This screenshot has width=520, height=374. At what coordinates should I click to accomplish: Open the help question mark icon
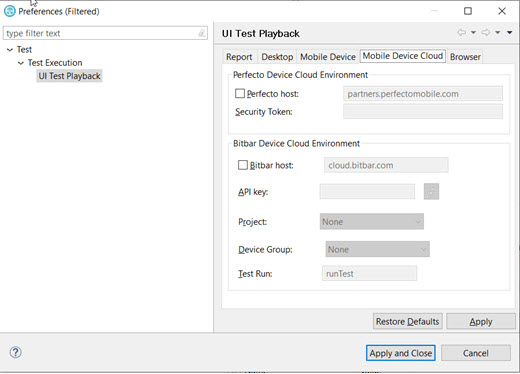15,352
